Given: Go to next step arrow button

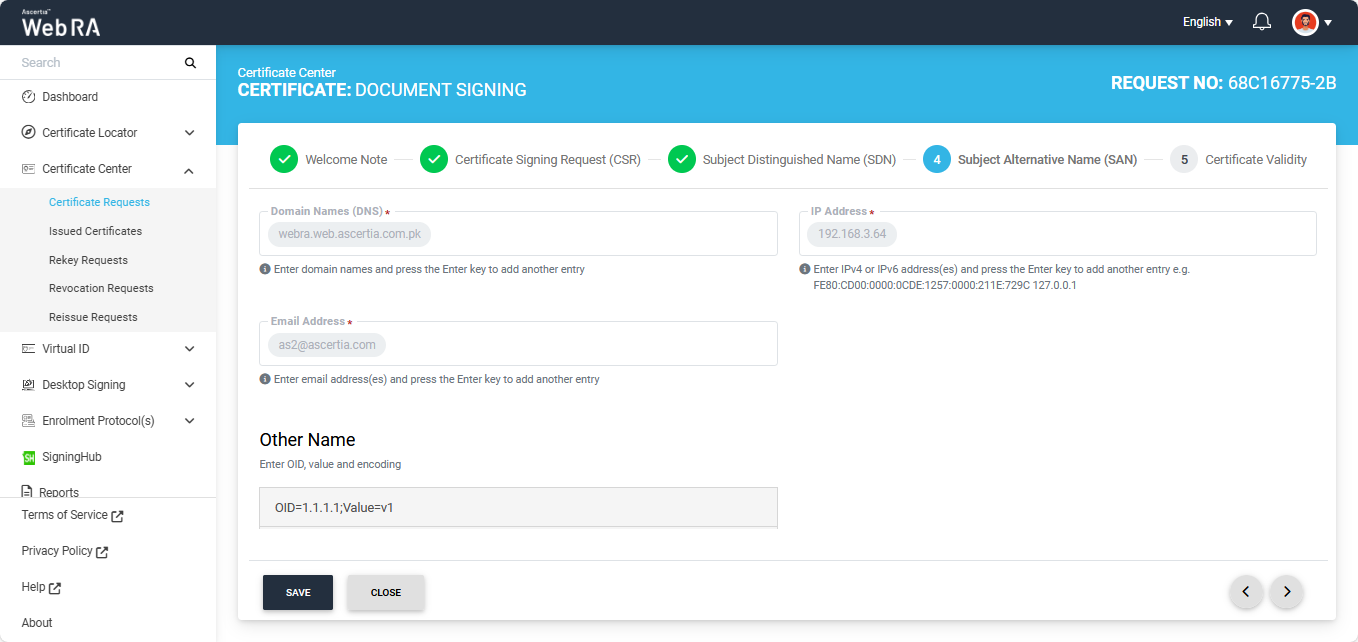Looking at the screenshot, I should (x=1286, y=592).
